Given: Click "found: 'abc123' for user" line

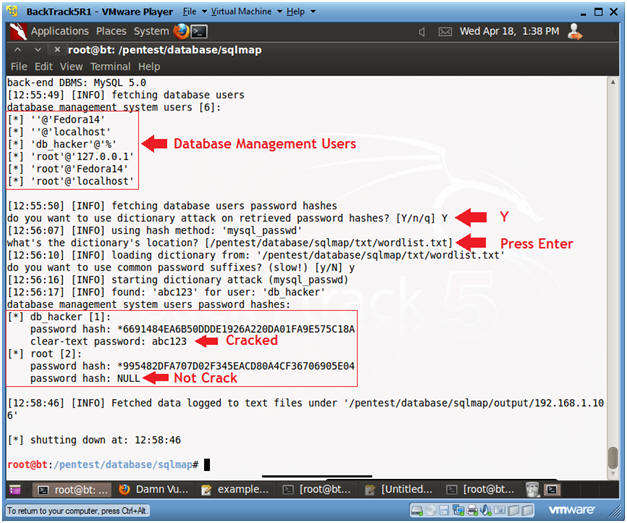Looking at the screenshot, I should tap(166, 292).
